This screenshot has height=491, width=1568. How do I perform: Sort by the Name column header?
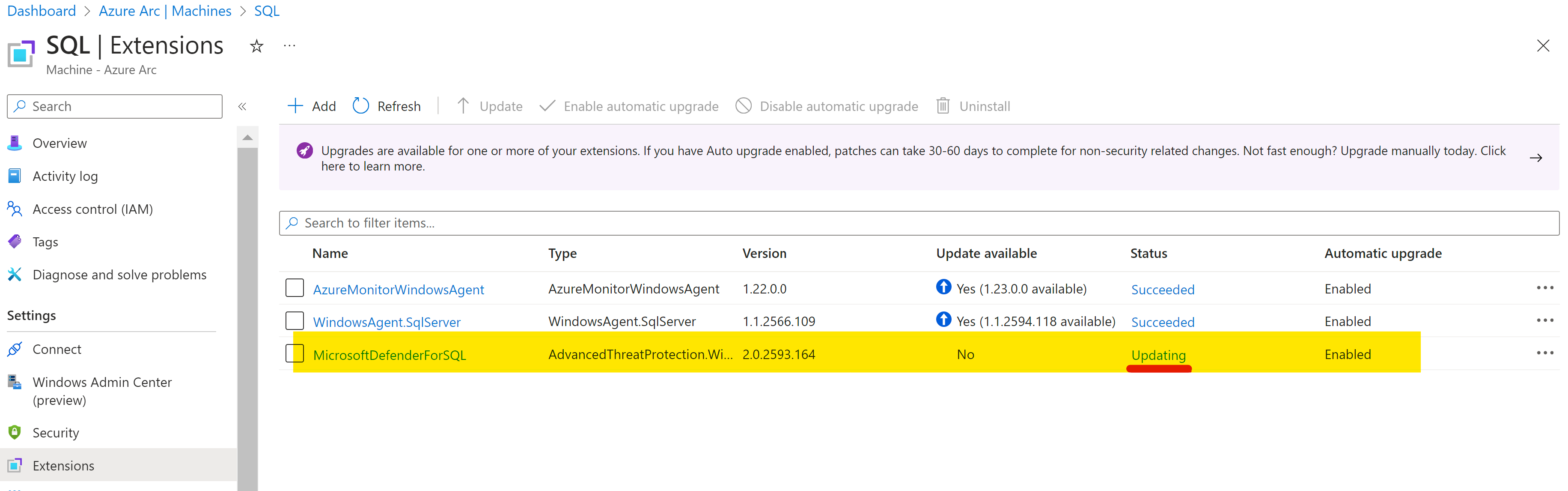click(330, 253)
